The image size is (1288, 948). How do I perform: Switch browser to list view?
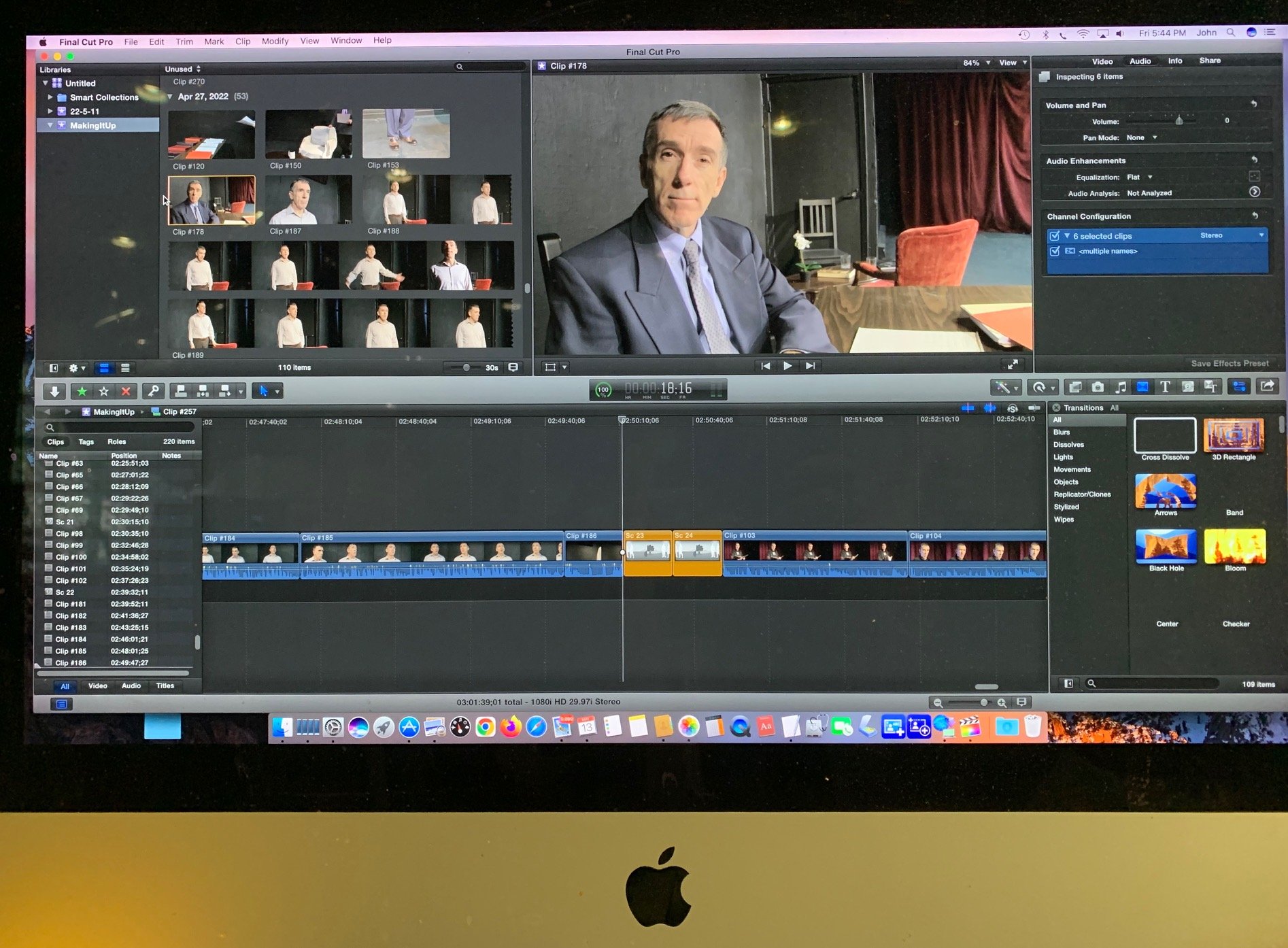(125, 368)
